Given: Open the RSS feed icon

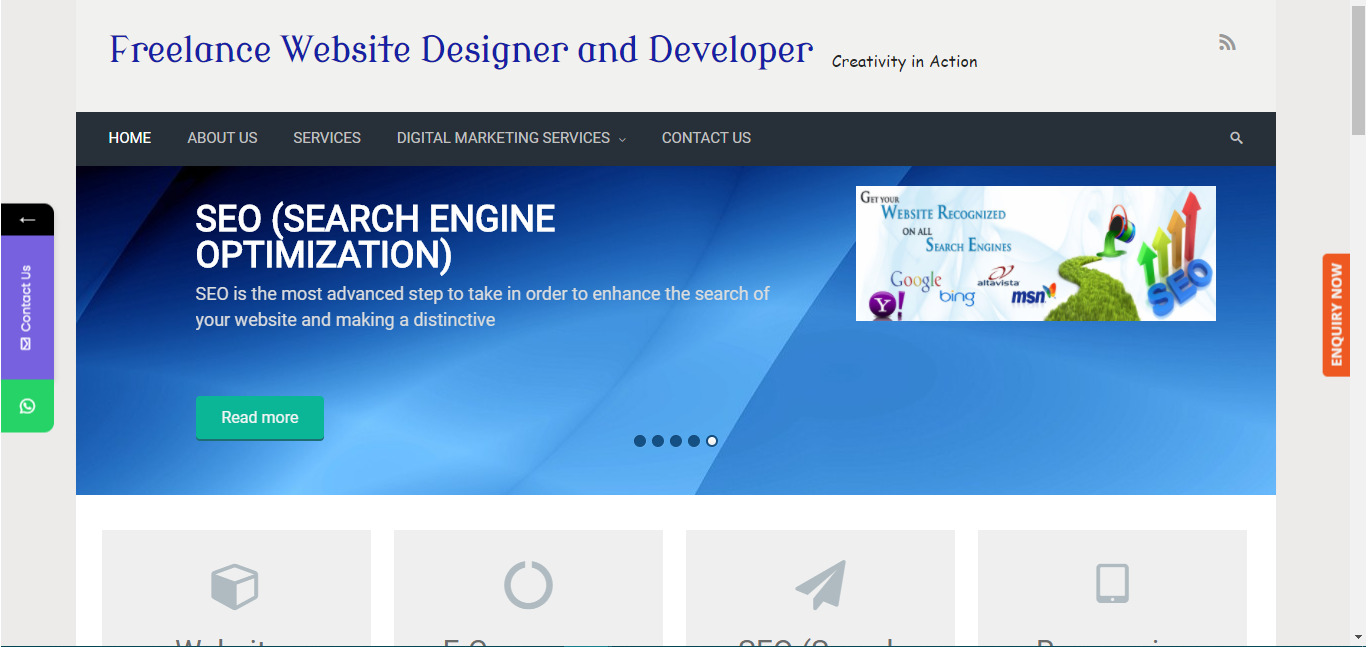Looking at the screenshot, I should (x=1227, y=41).
